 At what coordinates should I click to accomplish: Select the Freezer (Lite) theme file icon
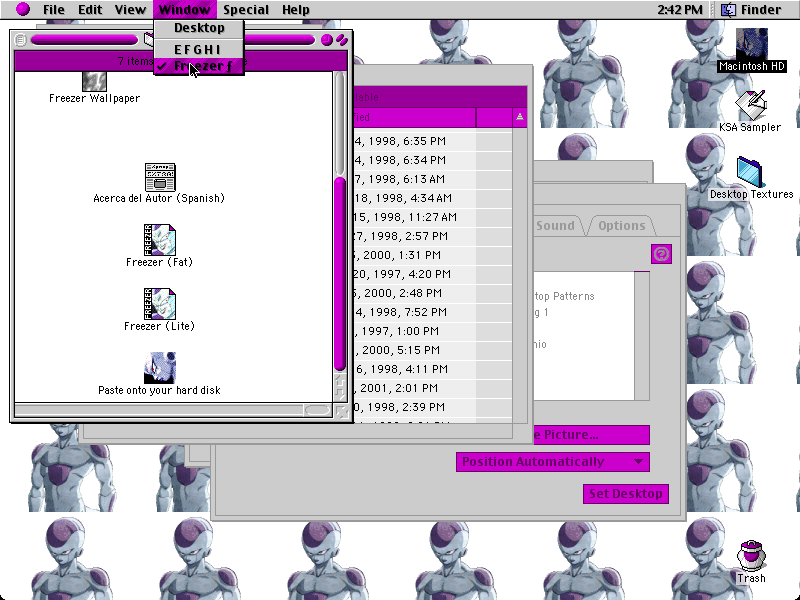pyautogui.click(x=160, y=304)
